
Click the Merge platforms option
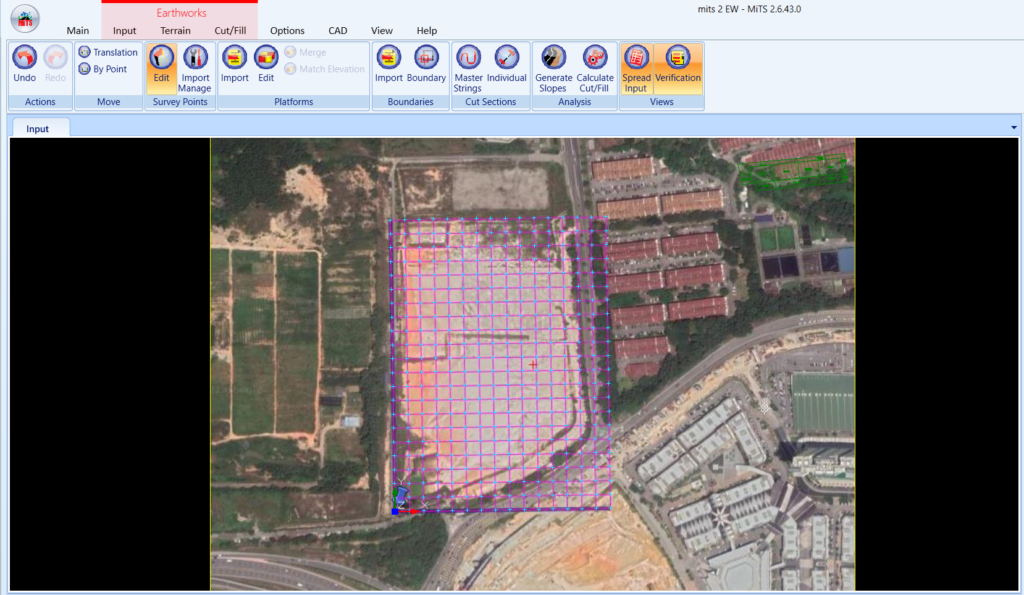tap(306, 52)
